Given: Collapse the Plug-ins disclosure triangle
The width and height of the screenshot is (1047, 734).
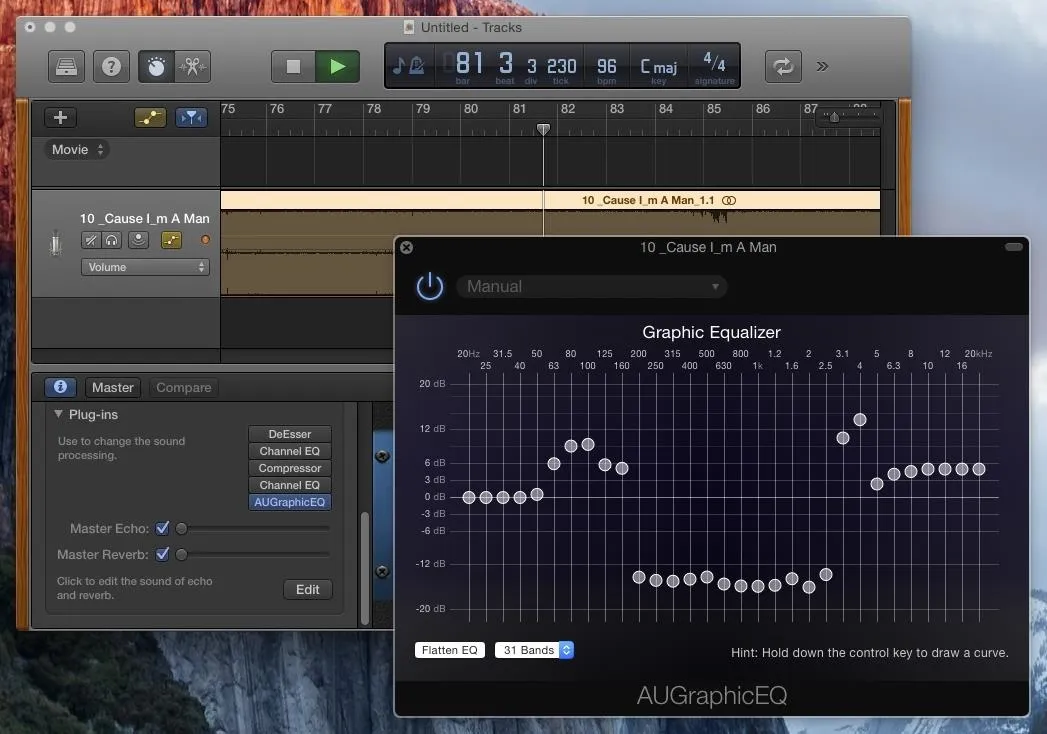Looking at the screenshot, I should tap(58, 414).
